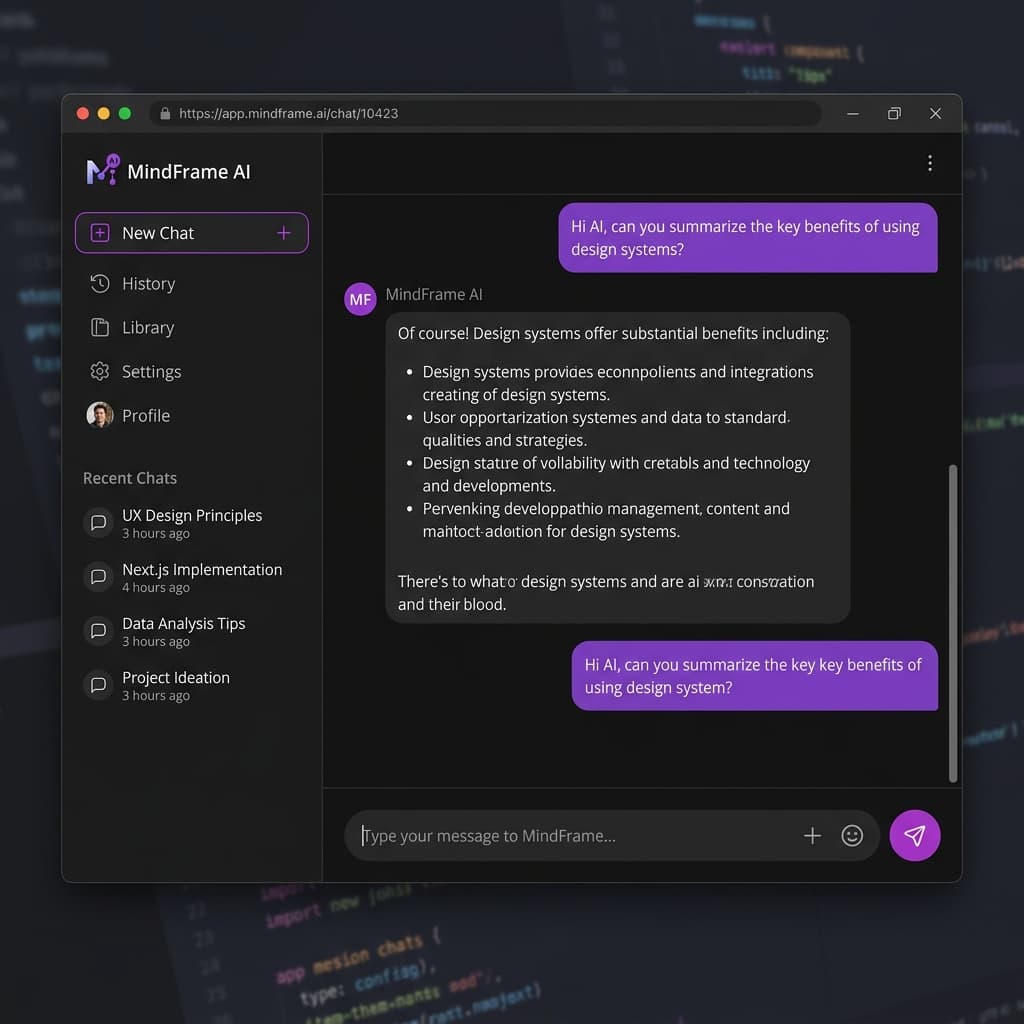Click the second user message about key key benefits
1024x1024 pixels.
click(755, 676)
